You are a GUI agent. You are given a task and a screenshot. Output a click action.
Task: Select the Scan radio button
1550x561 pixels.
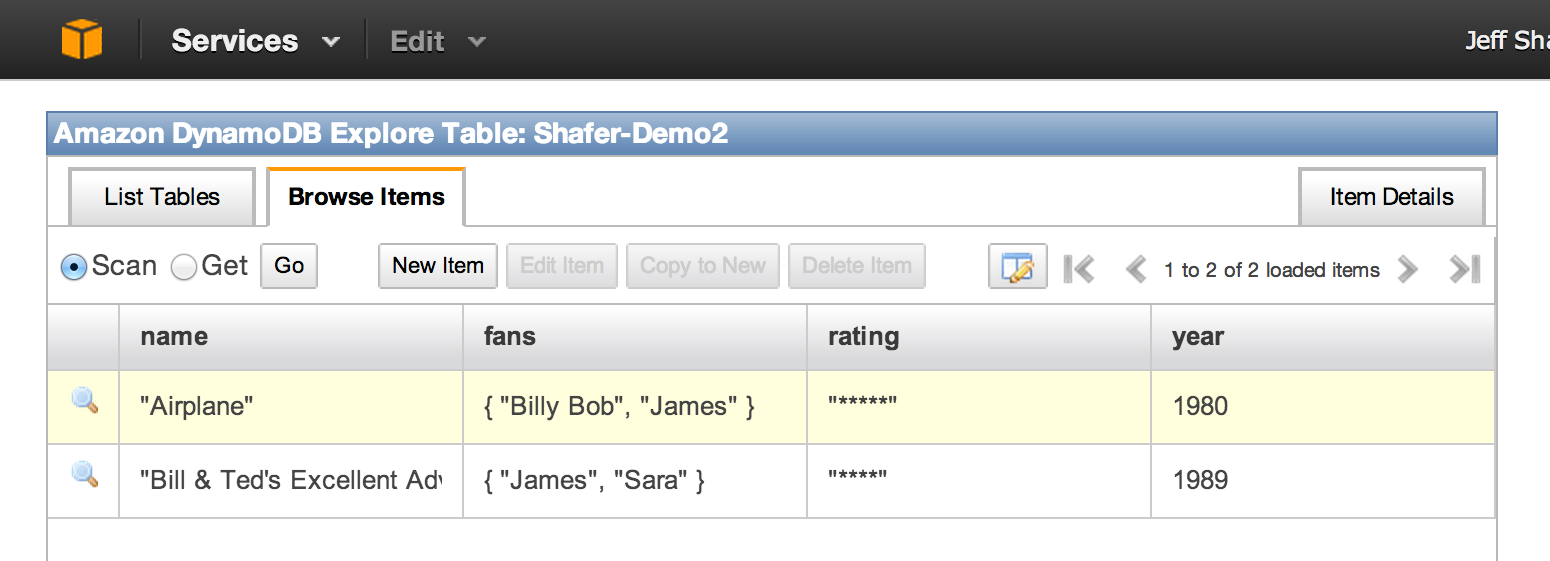74,267
